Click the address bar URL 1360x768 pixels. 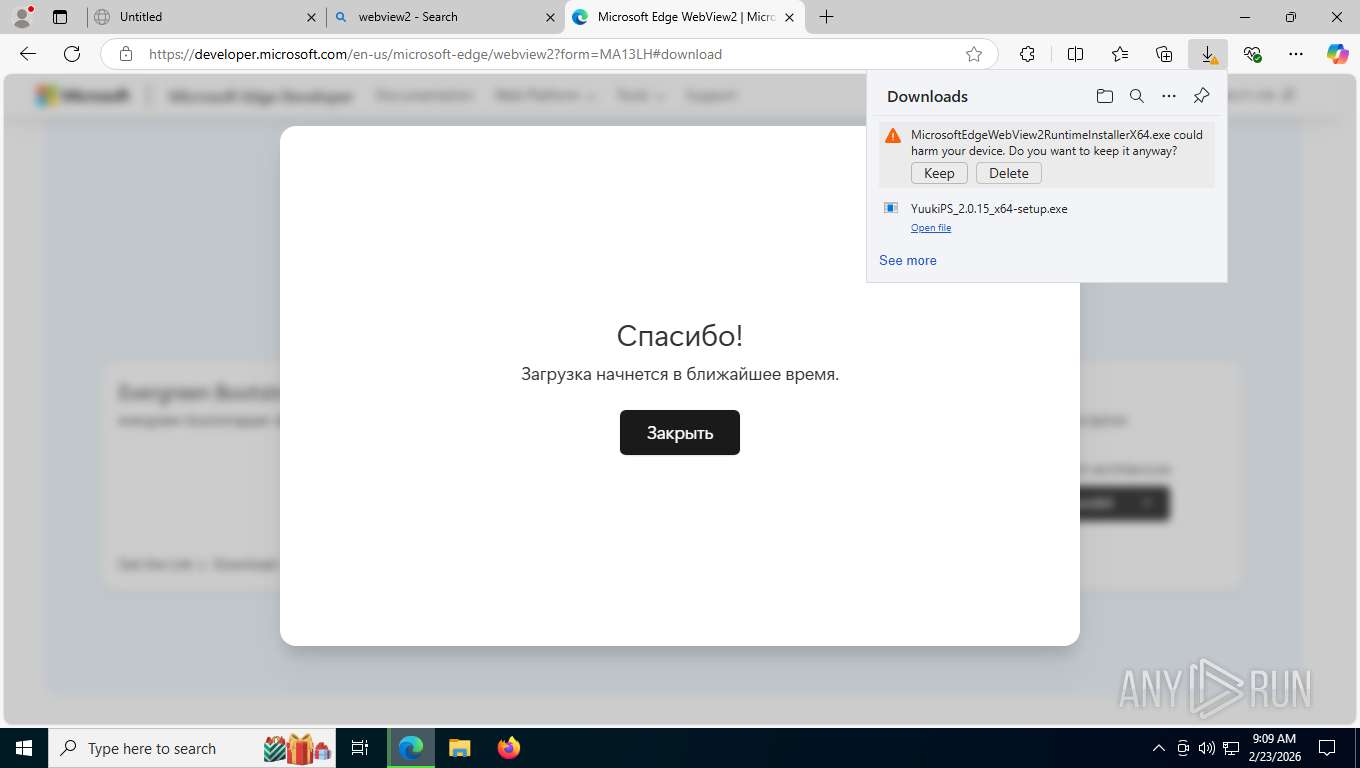click(x=435, y=54)
